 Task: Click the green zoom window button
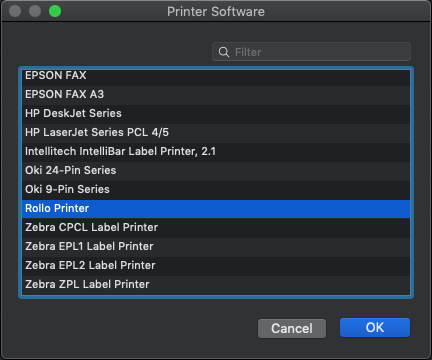click(x=55, y=11)
